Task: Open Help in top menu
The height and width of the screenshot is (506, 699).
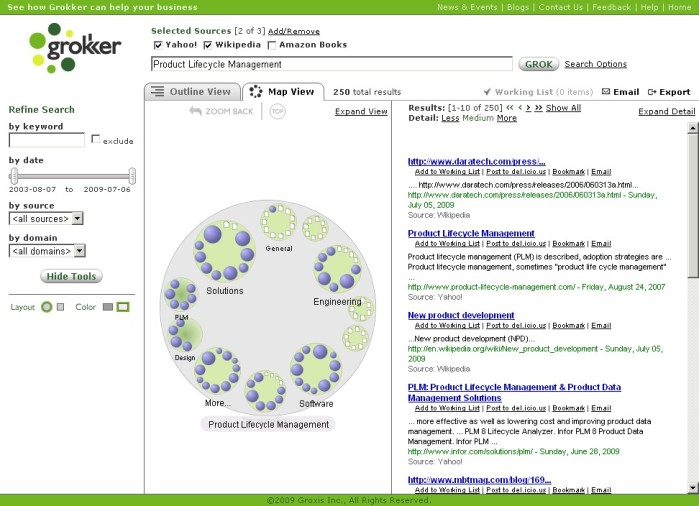Action: (649, 7)
